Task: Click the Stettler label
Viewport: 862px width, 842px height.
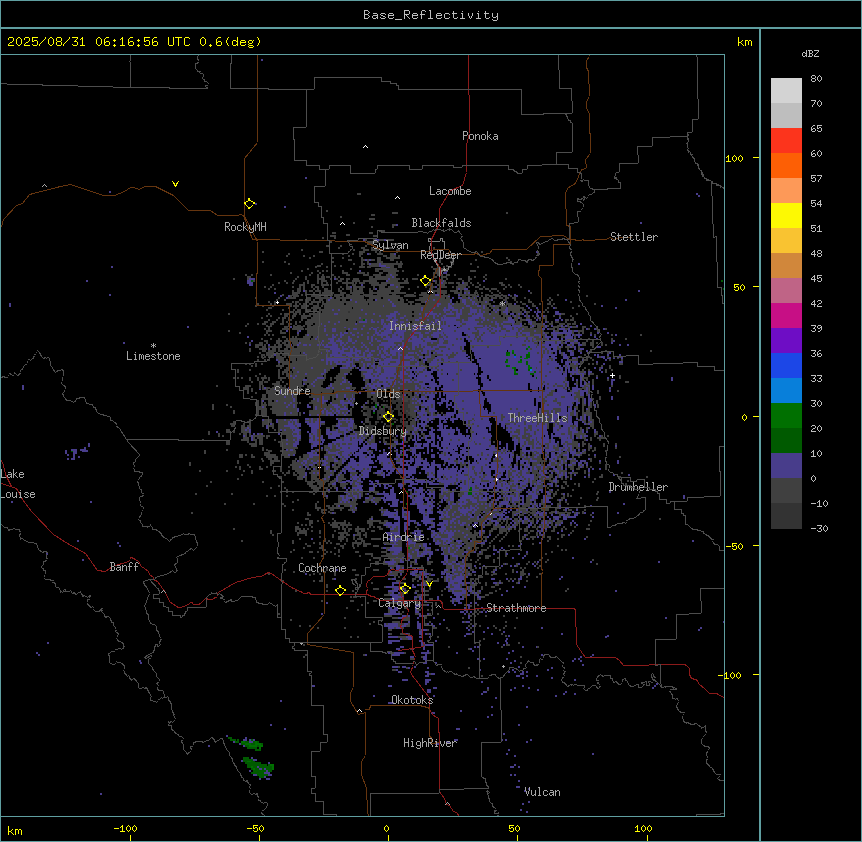Action: [634, 237]
